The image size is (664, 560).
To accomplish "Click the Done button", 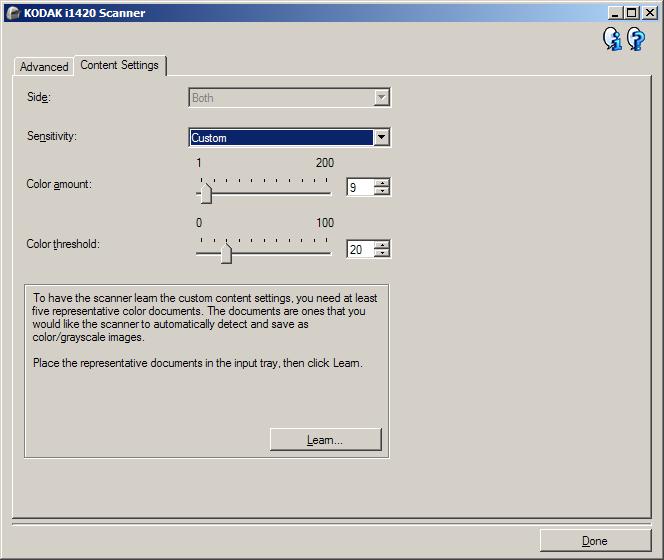I will coord(595,541).
